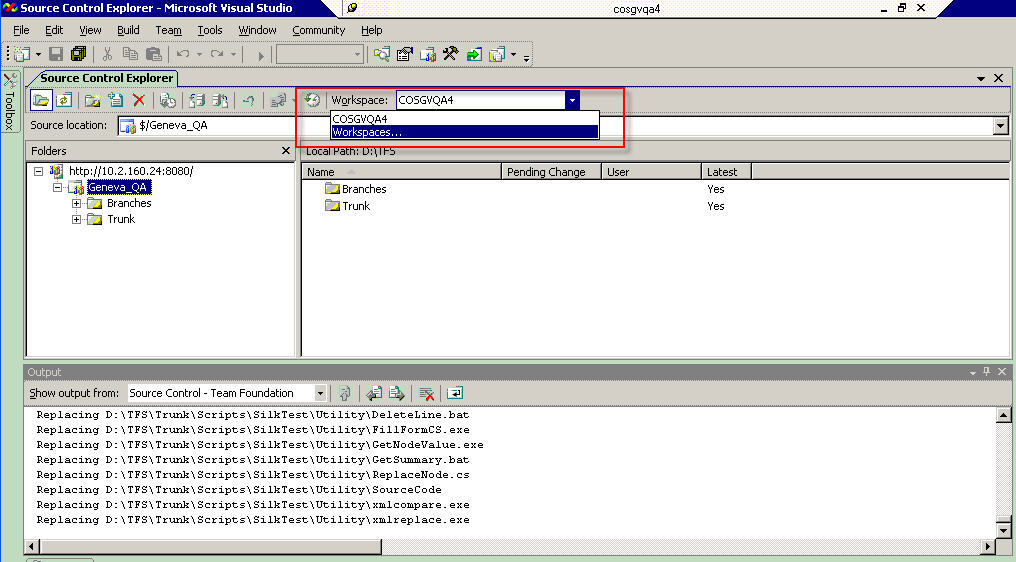Open the Community menu
This screenshot has width=1016, height=562.
319,30
